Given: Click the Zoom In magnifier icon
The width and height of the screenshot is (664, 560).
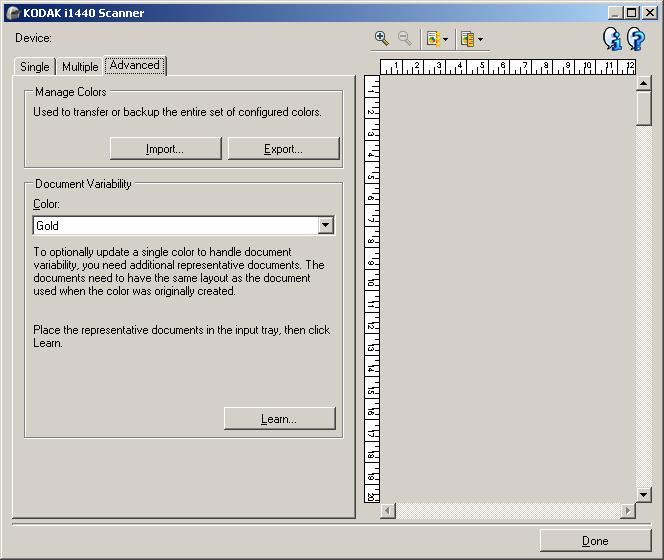Looking at the screenshot, I should coord(382,39).
